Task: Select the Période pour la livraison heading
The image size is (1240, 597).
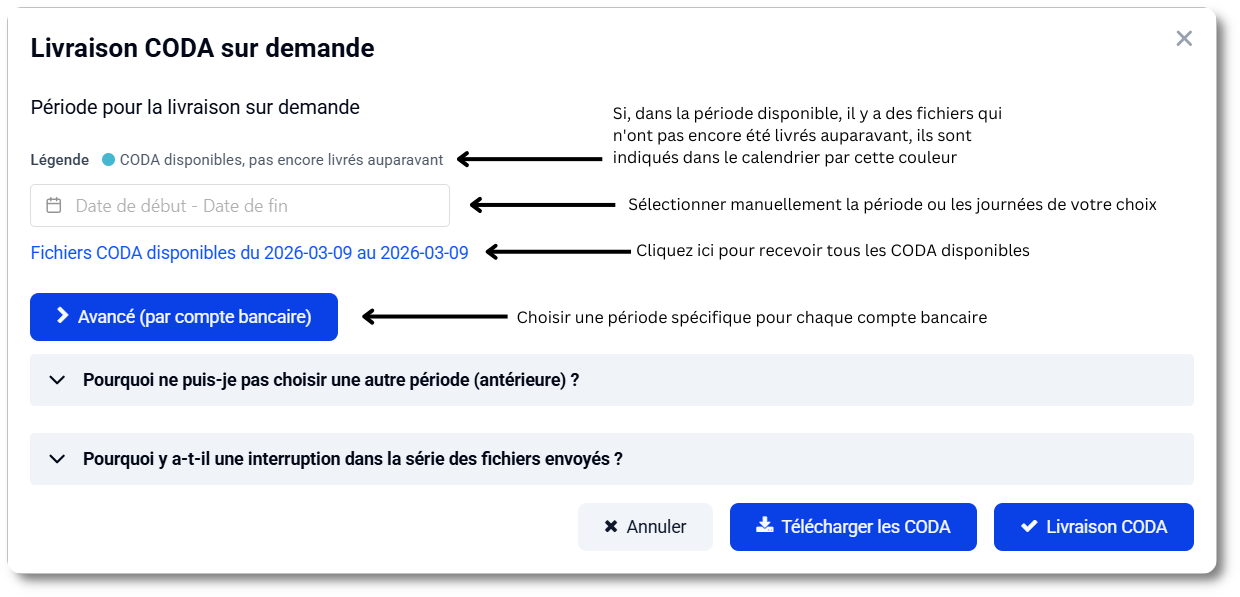Action: tap(195, 107)
